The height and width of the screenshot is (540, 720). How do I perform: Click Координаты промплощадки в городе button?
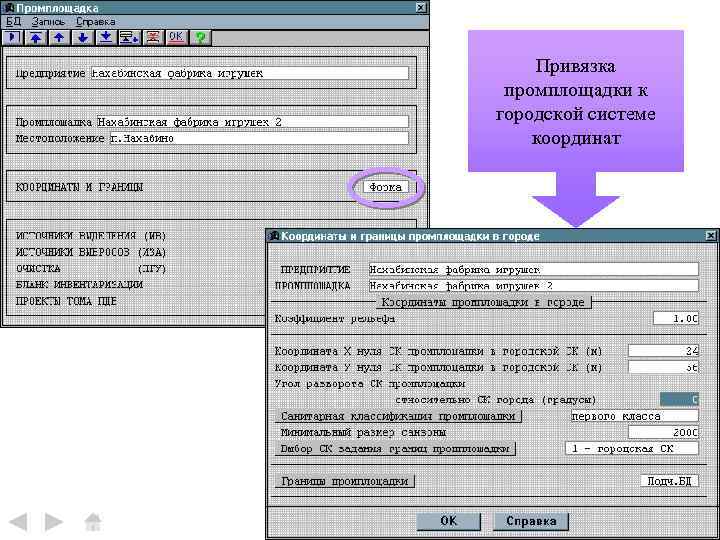484,302
